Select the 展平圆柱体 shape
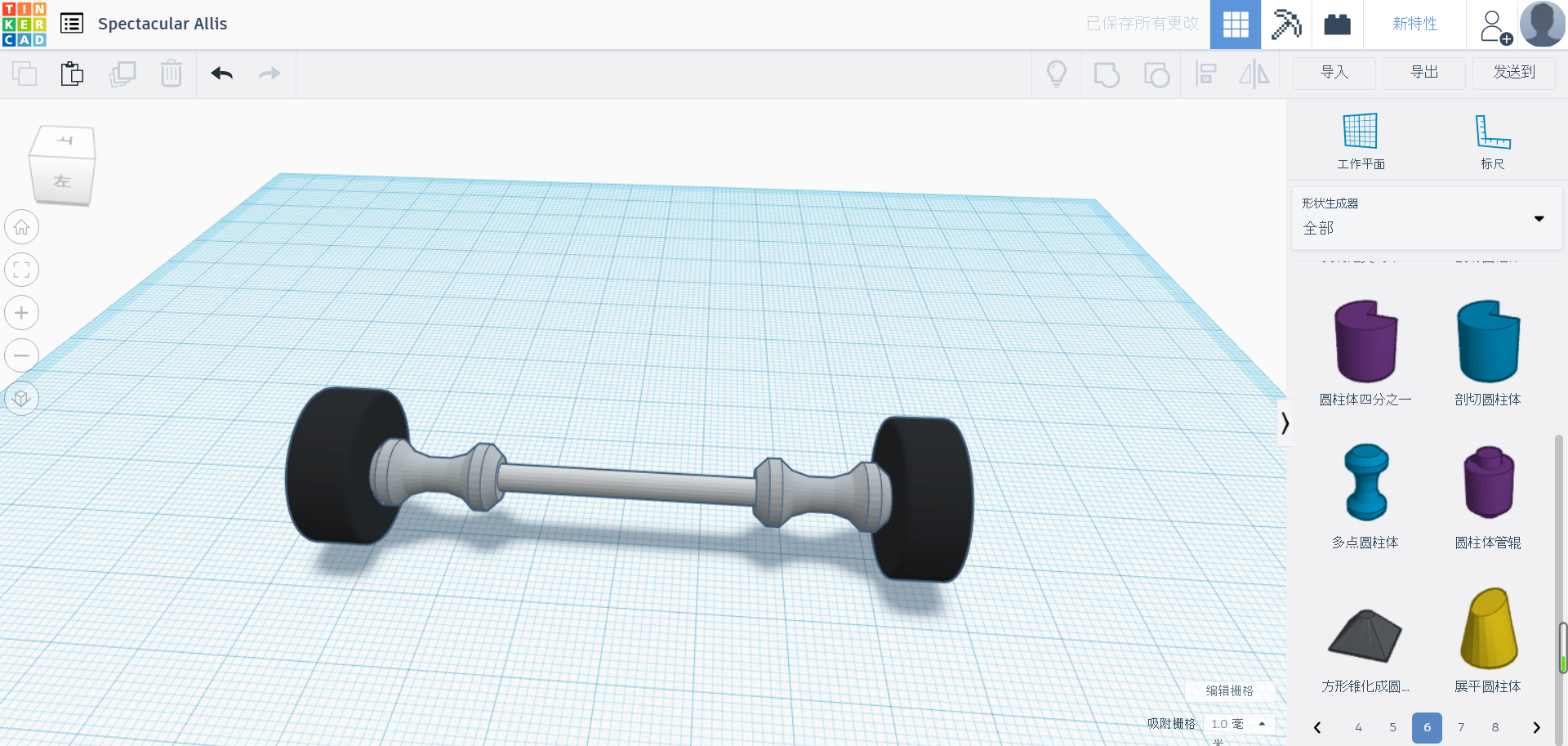This screenshot has width=1568, height=746. point(1488,640)
